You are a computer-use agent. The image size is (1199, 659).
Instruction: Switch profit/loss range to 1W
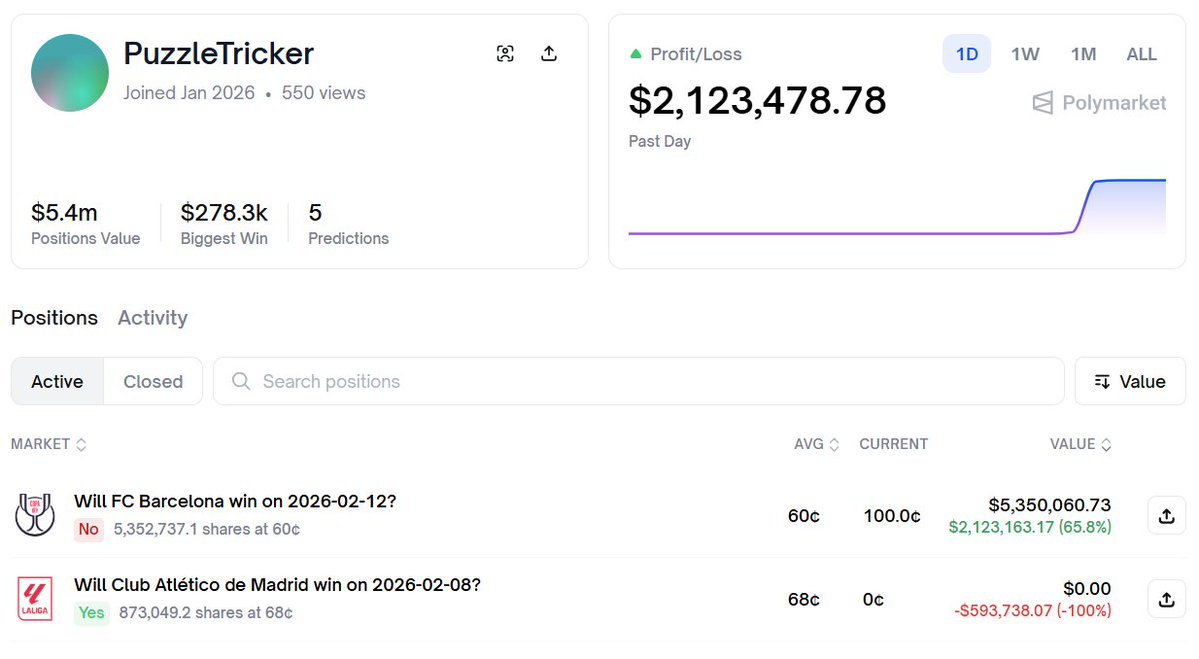[x=1025, y=54]
